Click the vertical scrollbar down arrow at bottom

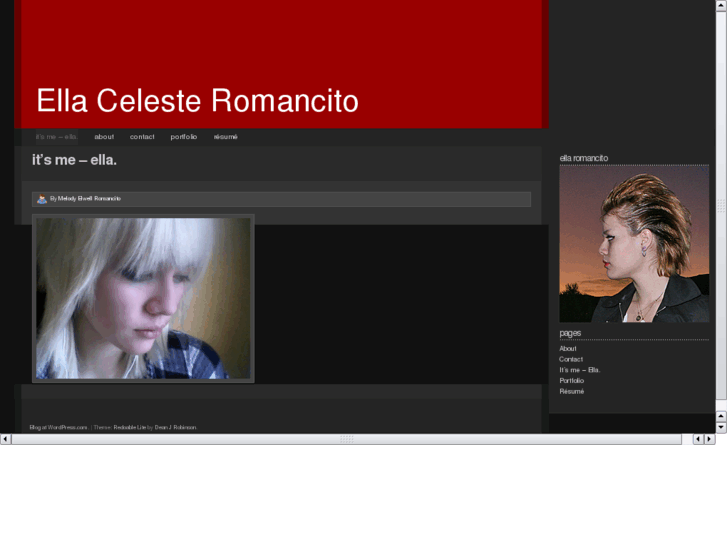[721, 427]
